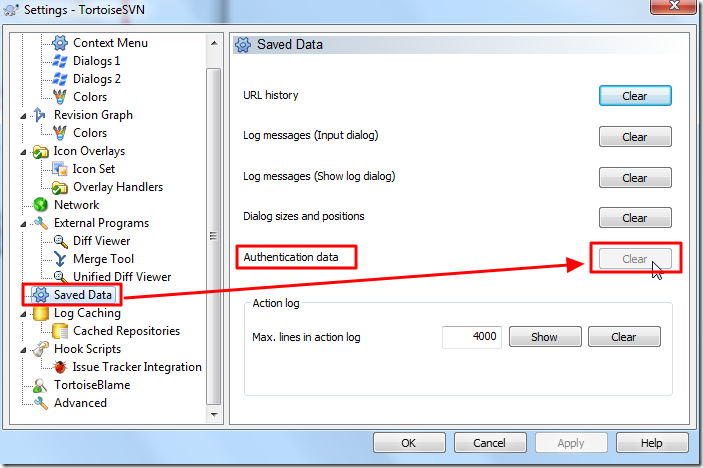The height and width of the screenshot is (468, 703).
Task: Click the Dialogs 2 windows icon
Action: 60,79
